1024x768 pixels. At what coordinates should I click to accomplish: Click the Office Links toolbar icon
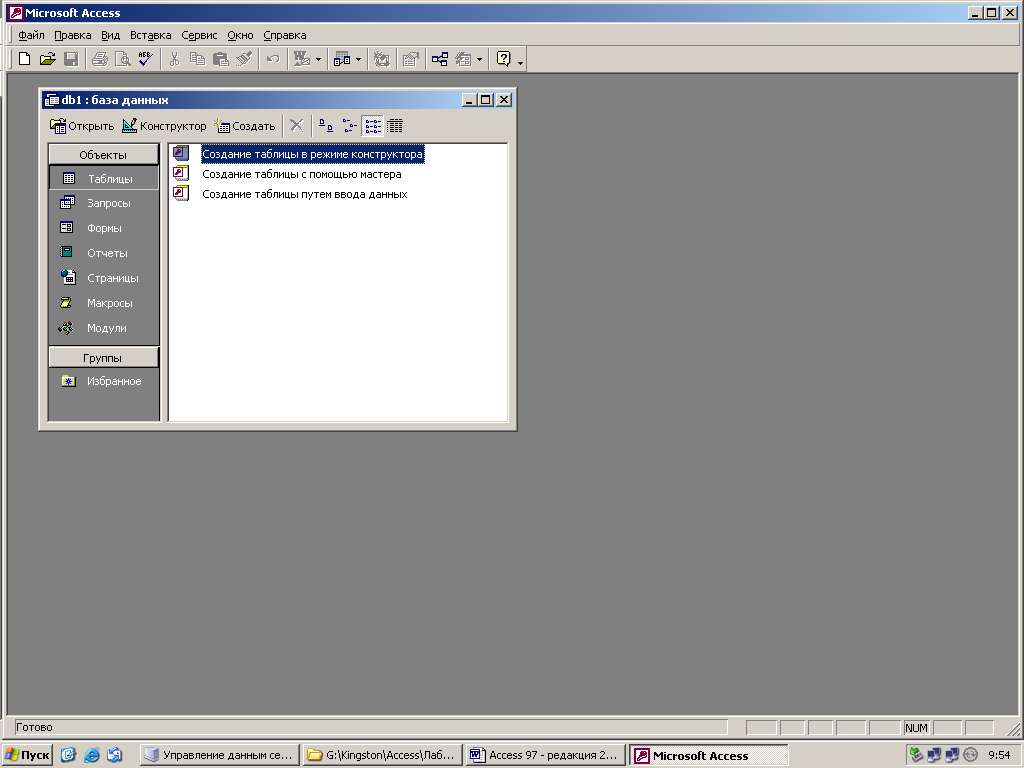click(x=302, y=59)
